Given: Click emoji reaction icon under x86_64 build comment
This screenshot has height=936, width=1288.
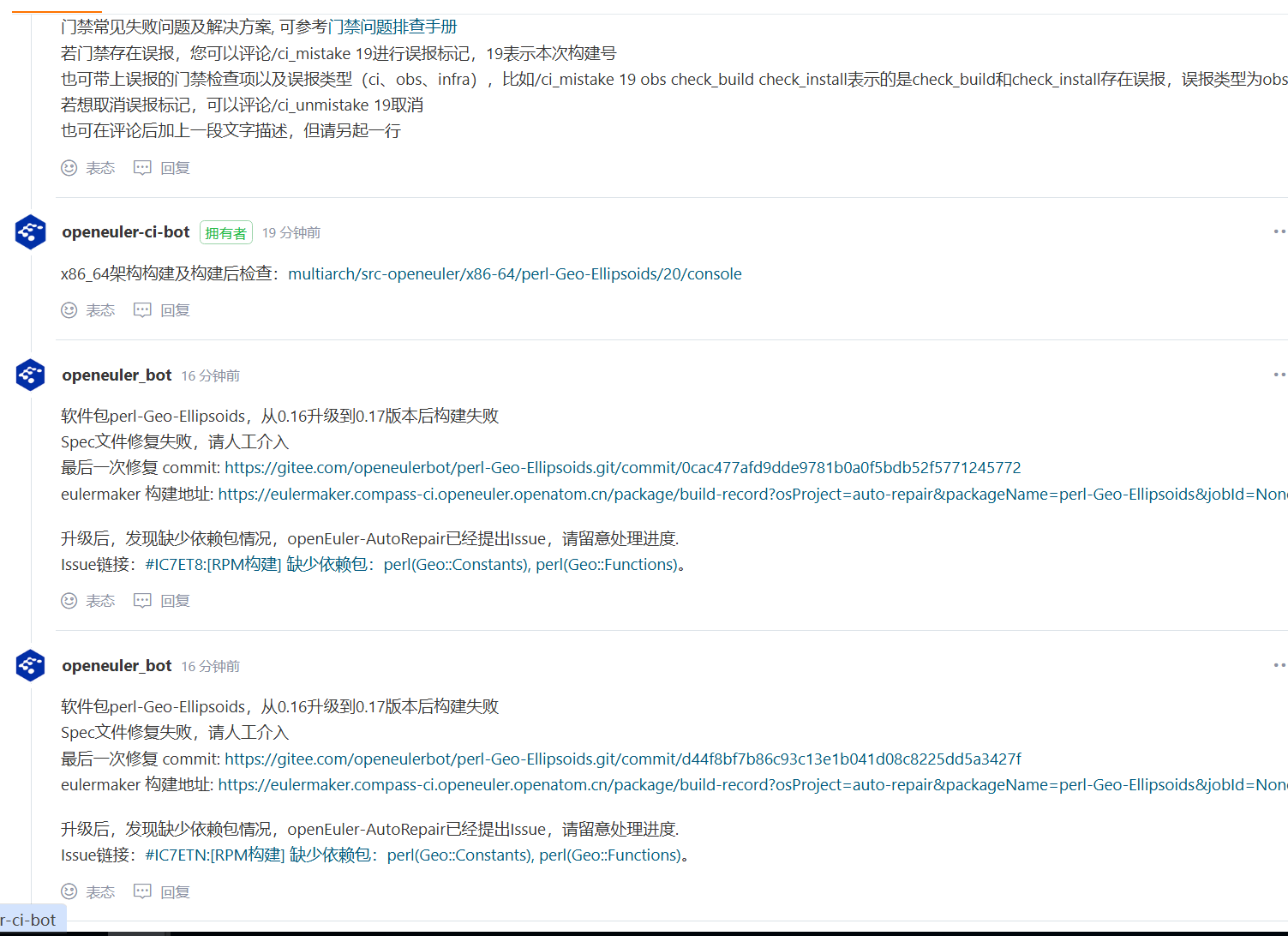Looking at the screenshot, I should coord(69,310).
